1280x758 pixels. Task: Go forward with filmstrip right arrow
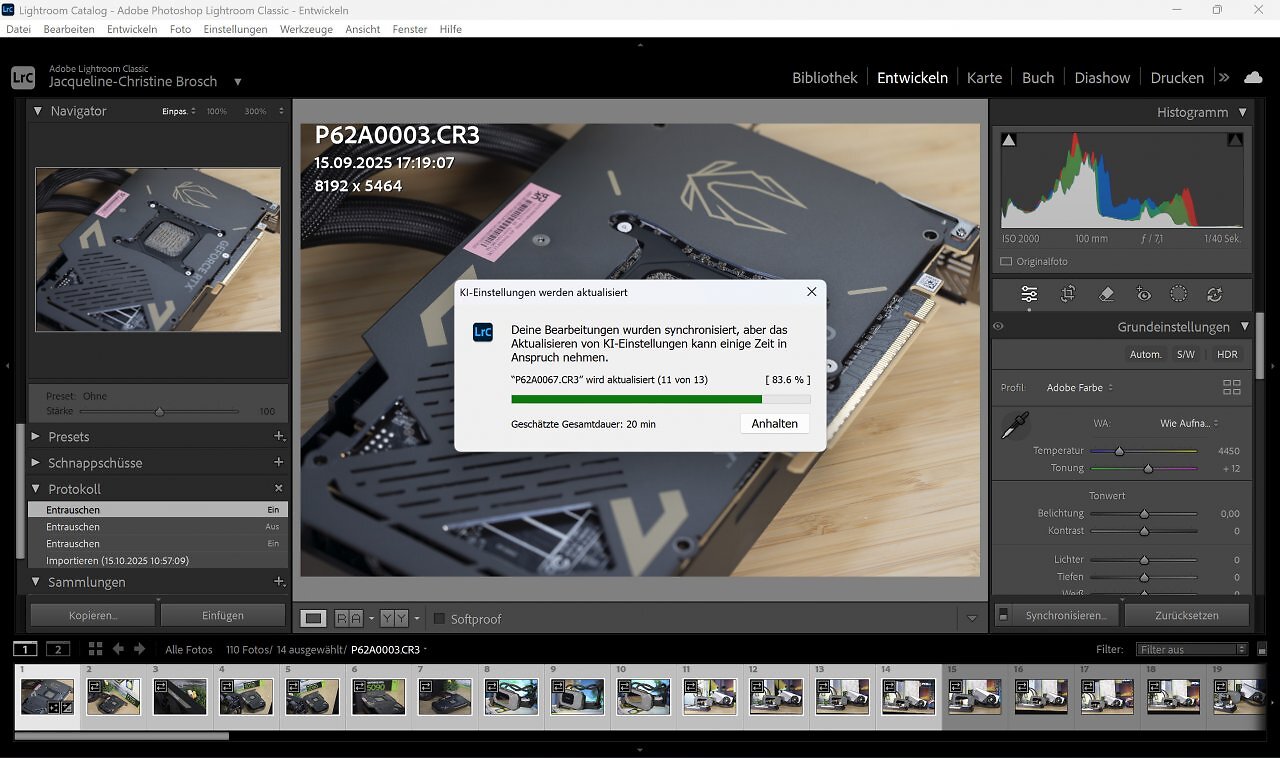coord(139,649)
